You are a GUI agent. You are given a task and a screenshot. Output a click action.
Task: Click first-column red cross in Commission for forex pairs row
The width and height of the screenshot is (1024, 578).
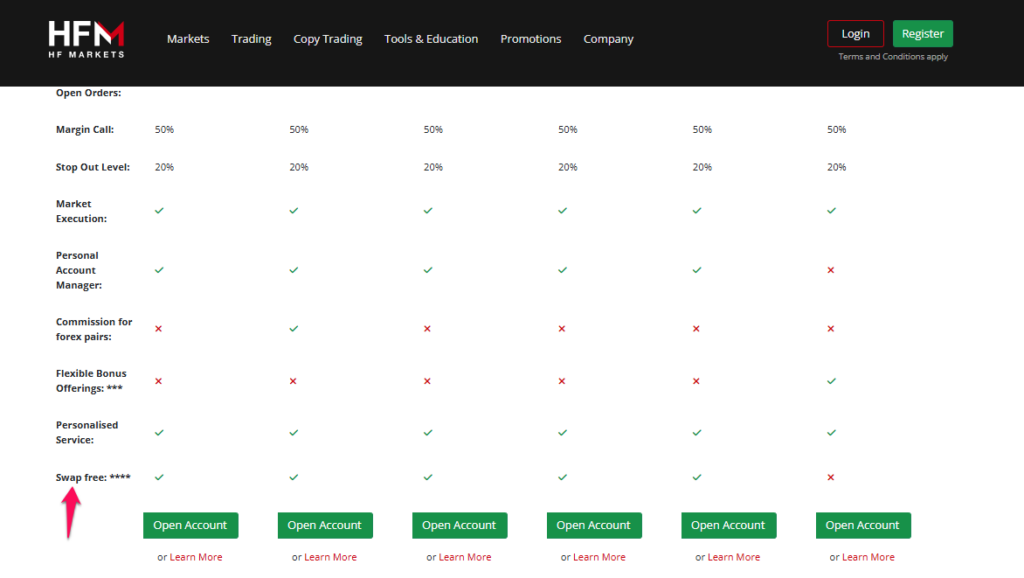158,329
